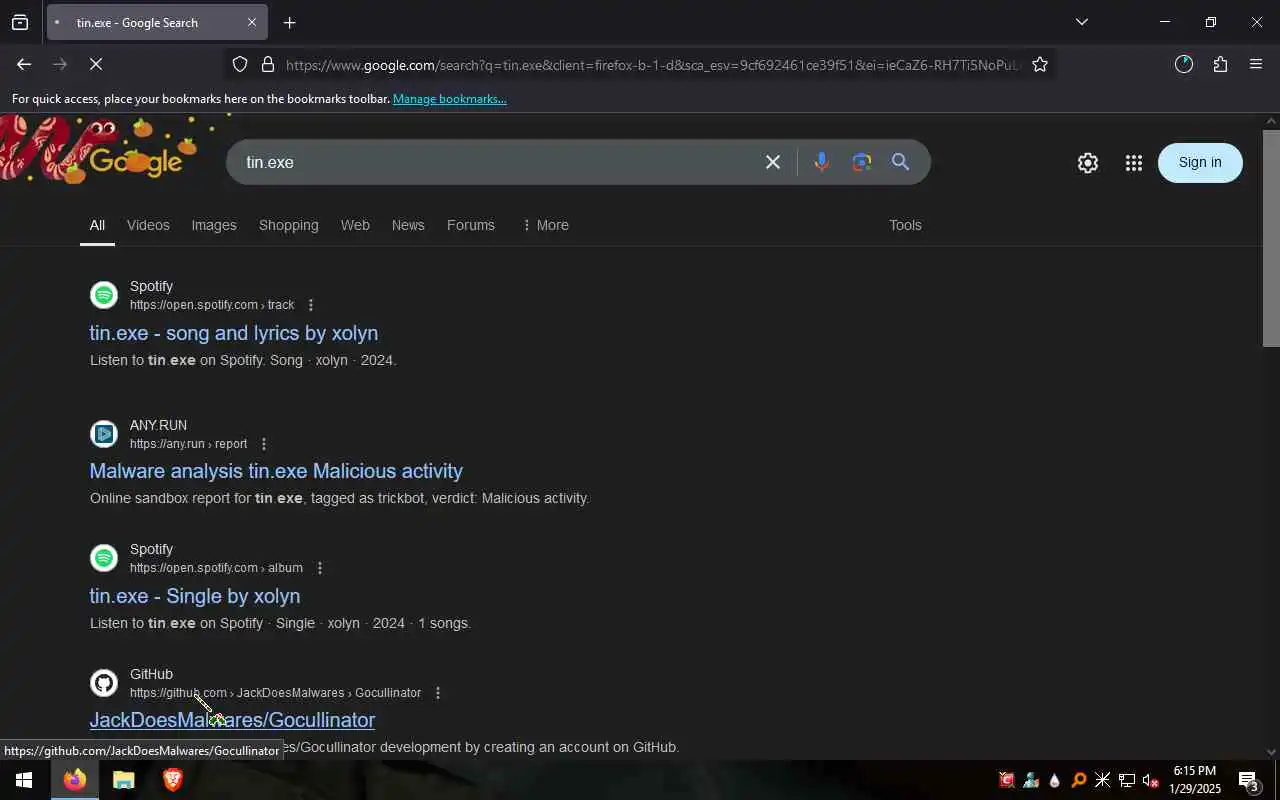Viewport: 1280px width, 800px height.
Task: Switch to Web results tab
Action: [355, 225]
